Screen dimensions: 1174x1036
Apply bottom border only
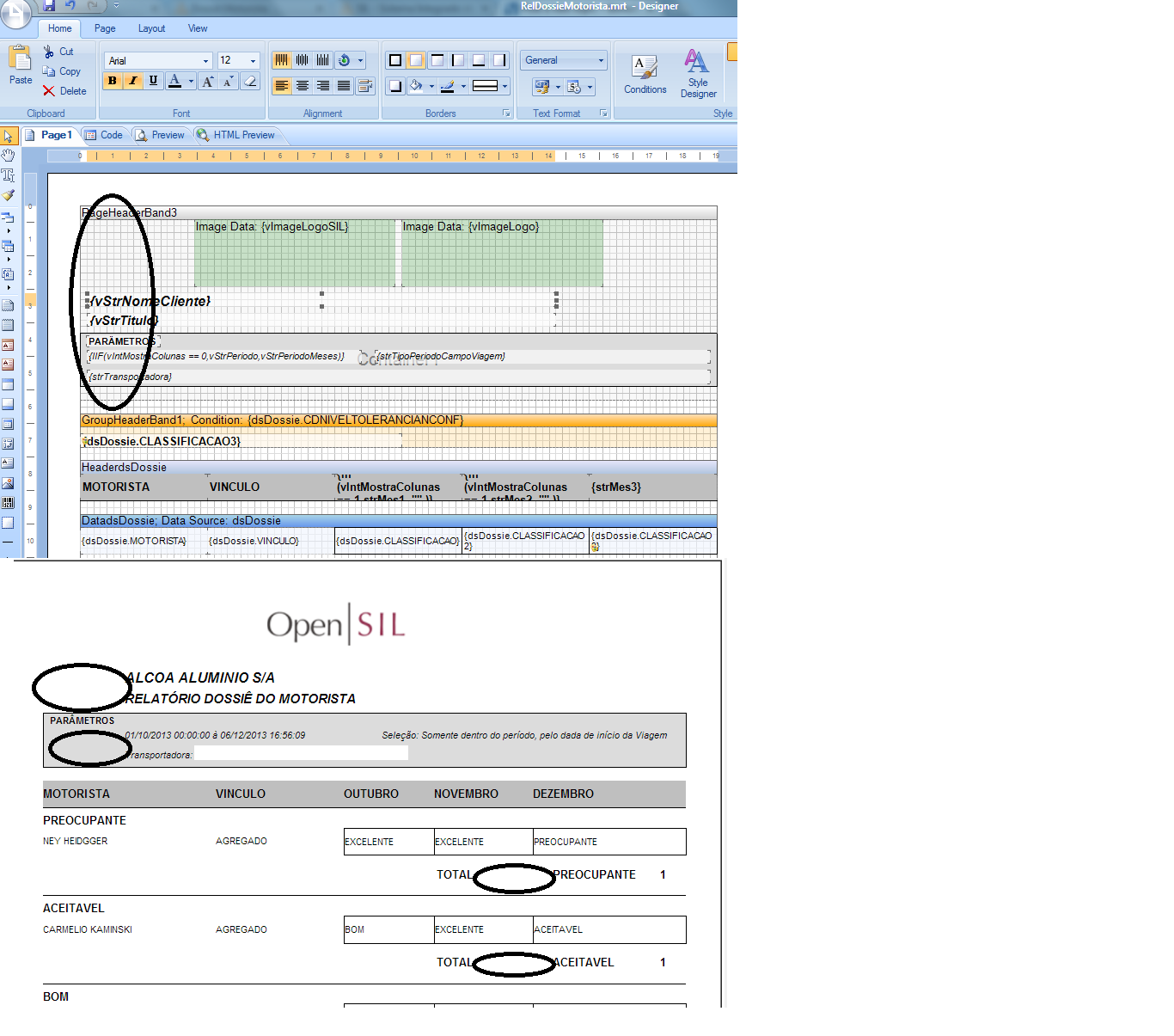[478, 60]
